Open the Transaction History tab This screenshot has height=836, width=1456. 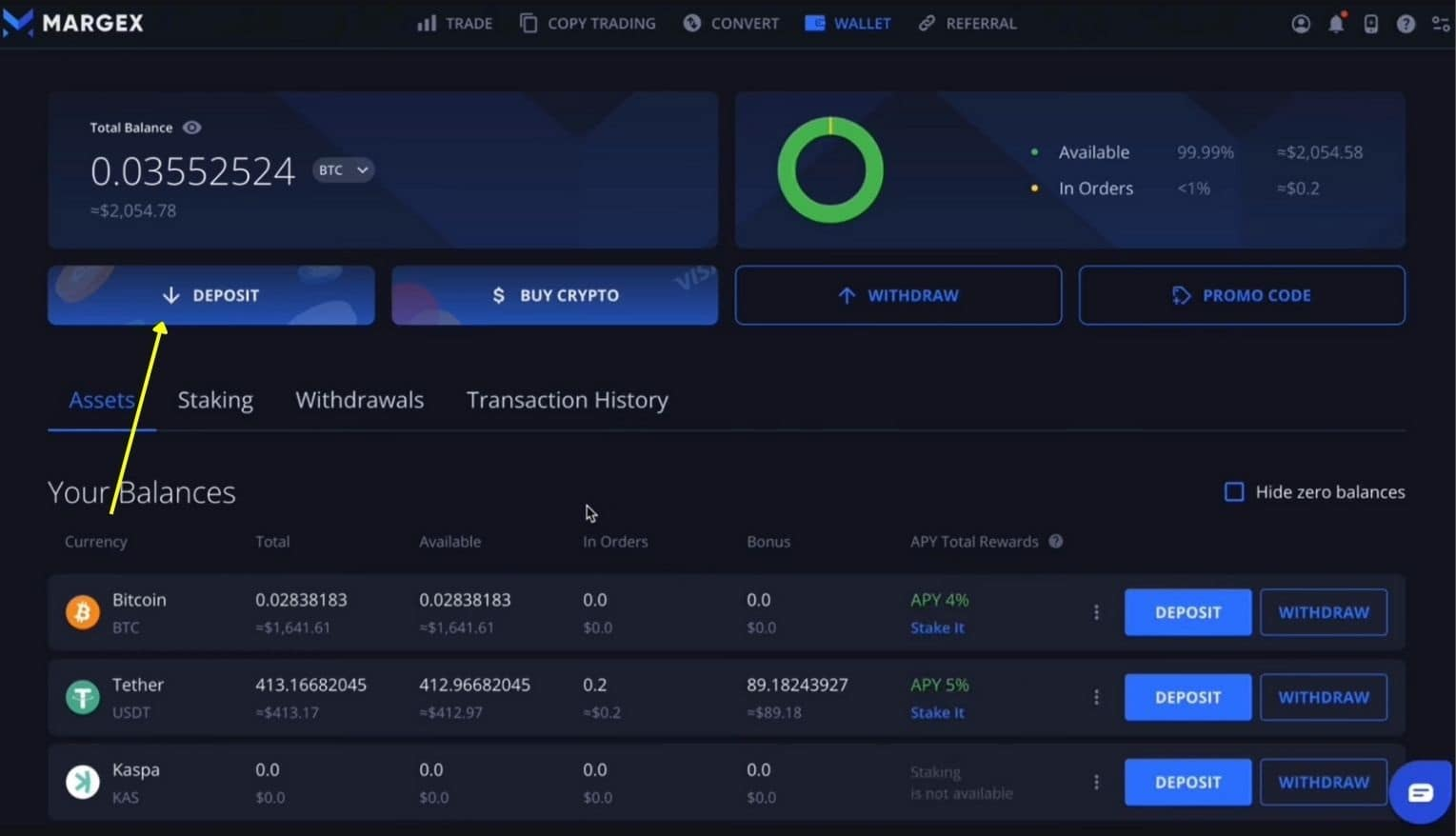pos(567,400)
